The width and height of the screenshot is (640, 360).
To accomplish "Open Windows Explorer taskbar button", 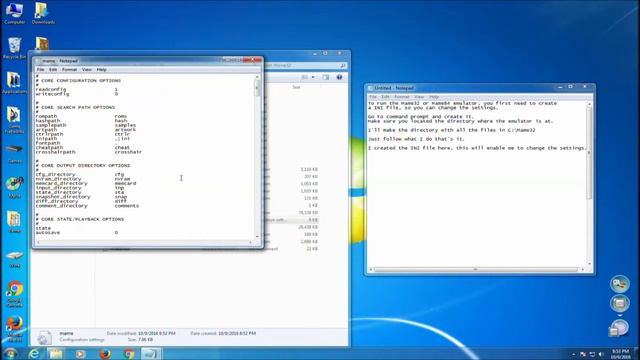I will (x=56, y=354).
